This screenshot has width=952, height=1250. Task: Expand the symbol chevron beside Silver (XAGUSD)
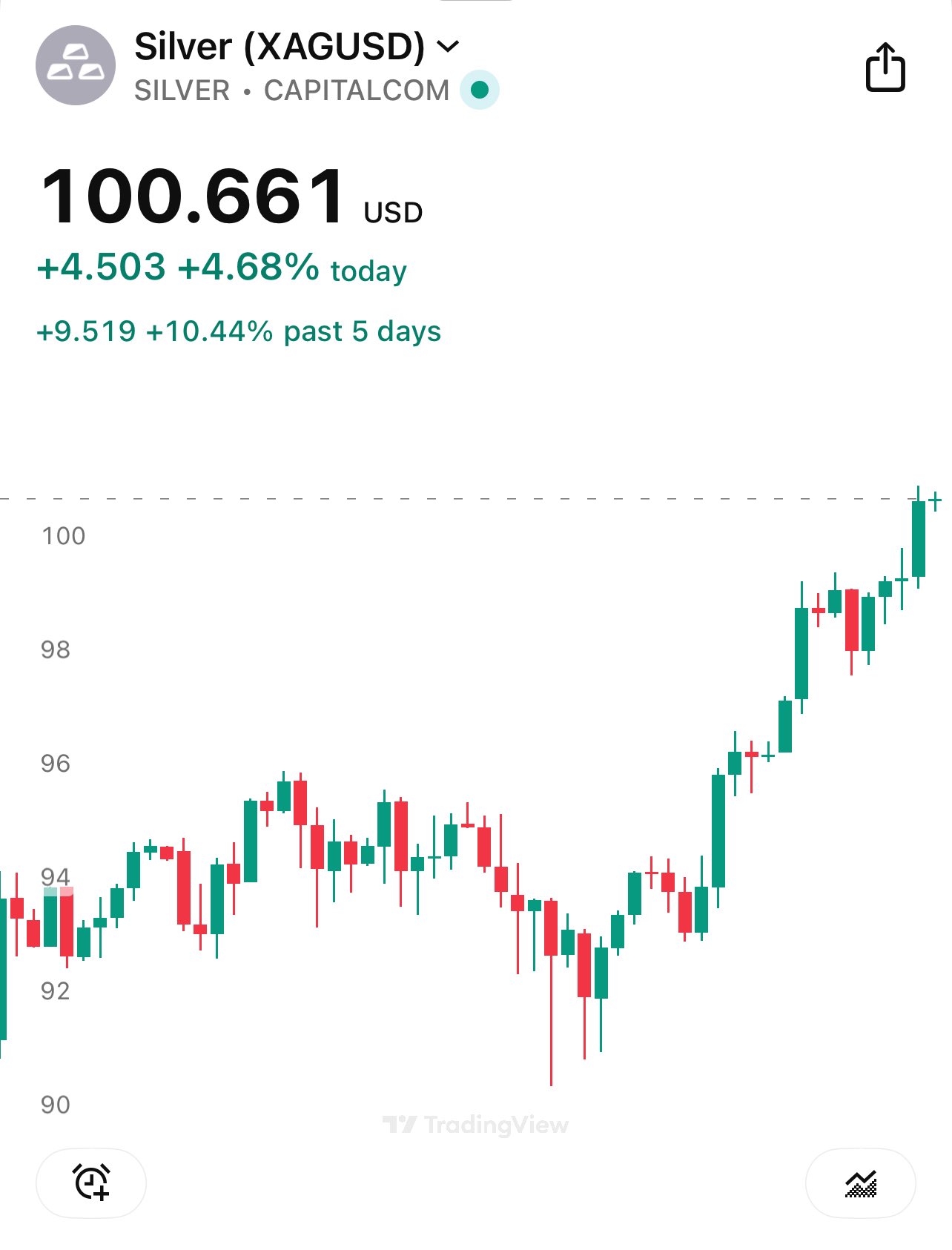(448, 47)
